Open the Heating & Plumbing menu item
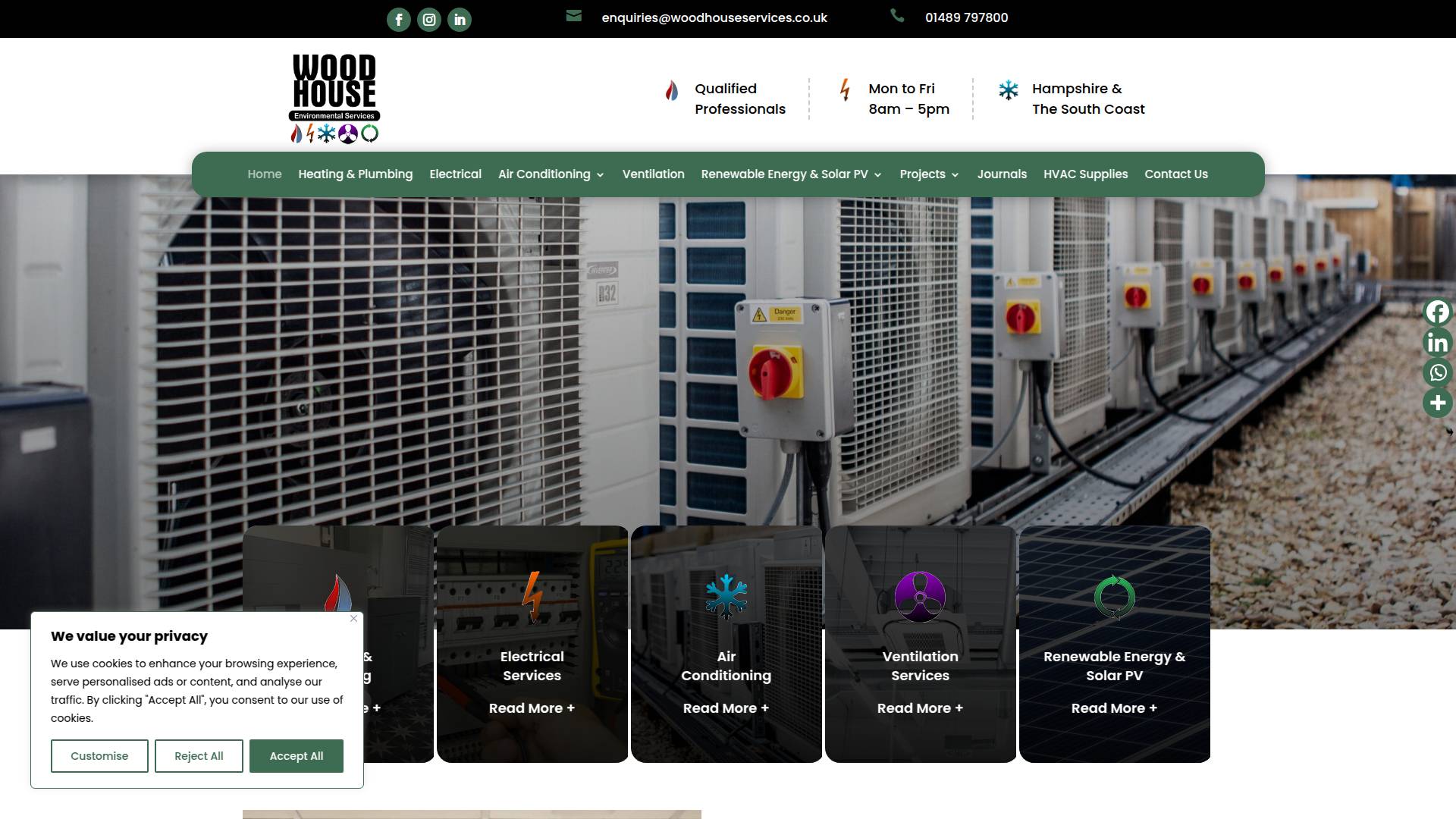 (x=355, y=174)
